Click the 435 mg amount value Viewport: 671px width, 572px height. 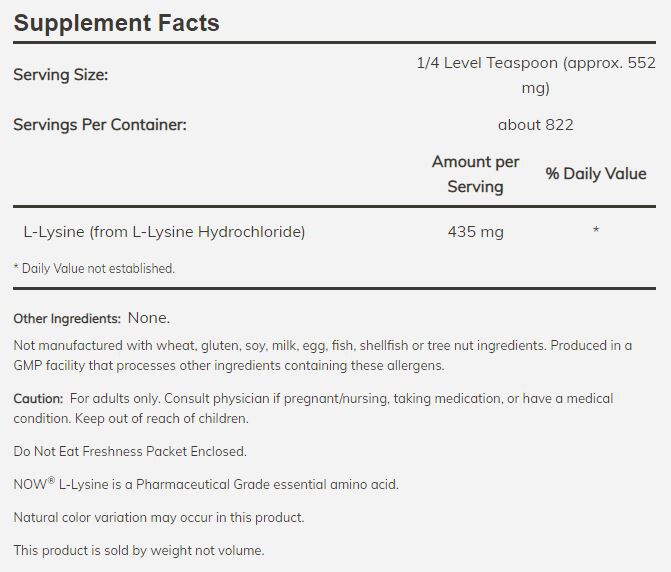(x=475, y=232)
